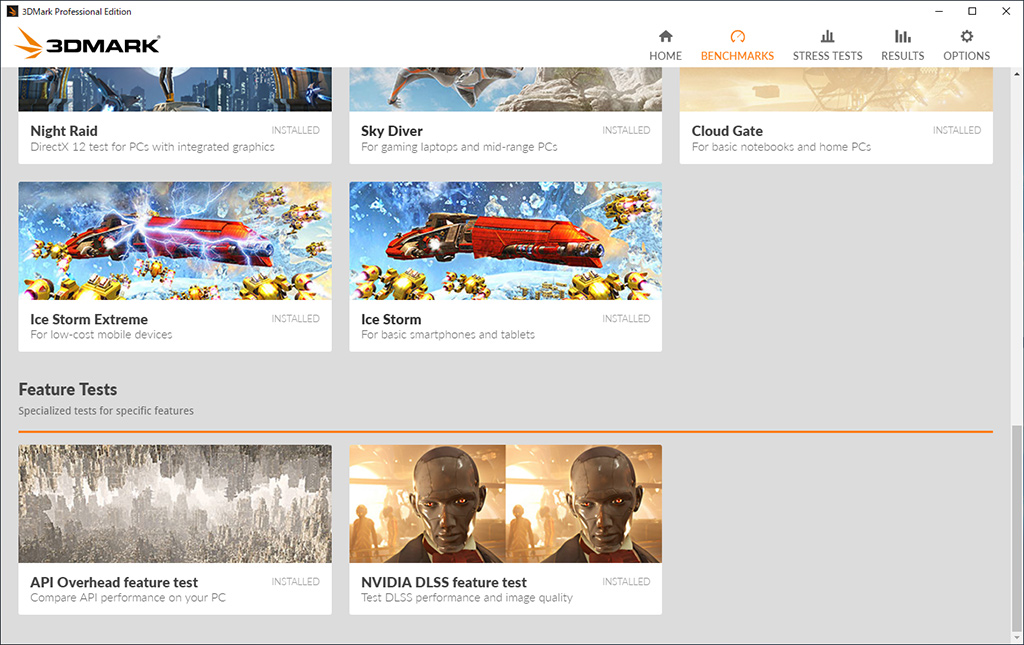Click the Stress Tests bar chart icon

pos(827,36)
